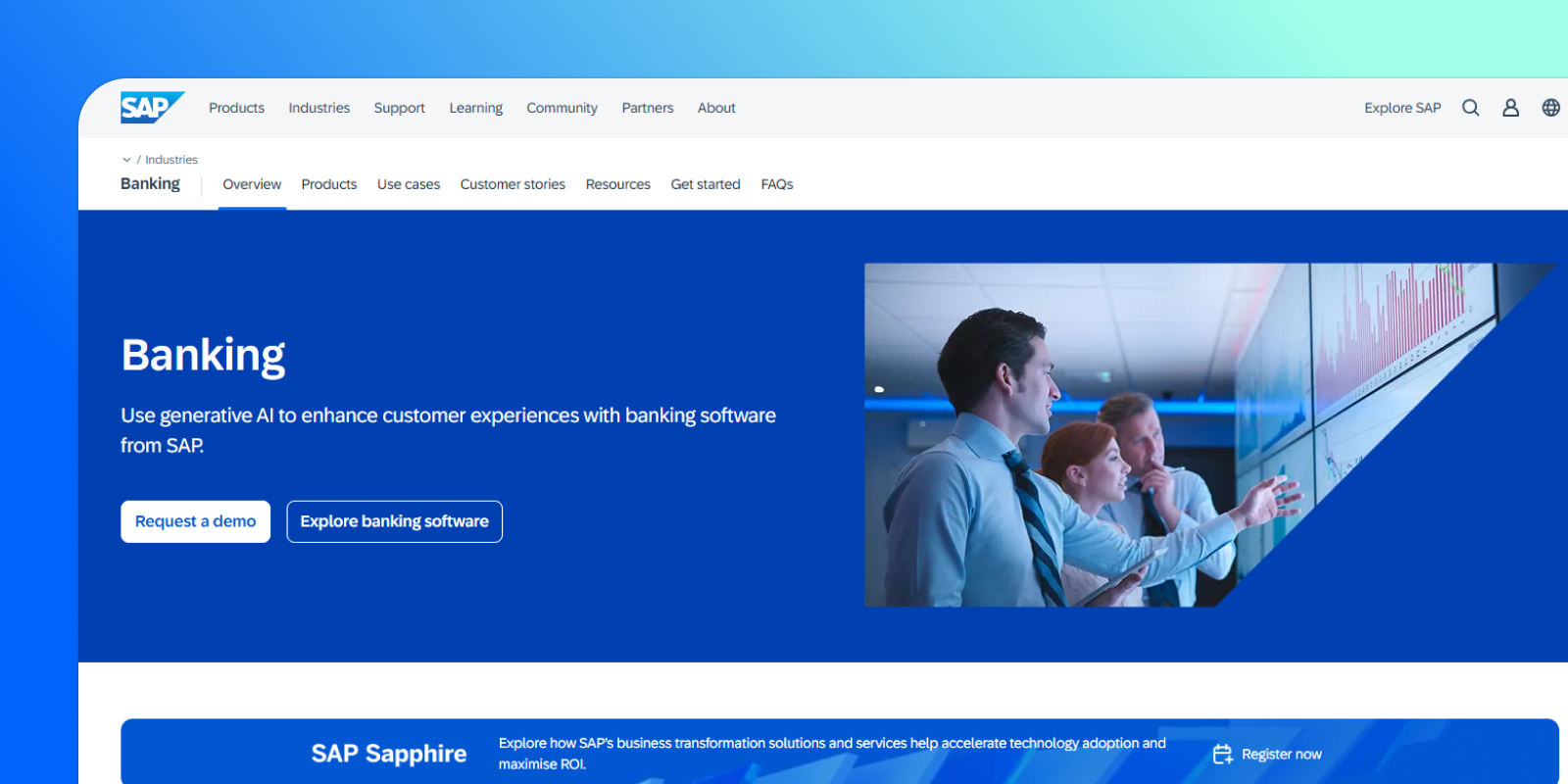Open the Community menu
Image resolution: width=1568 pixels, height=784 pixels.
(562, 108)
